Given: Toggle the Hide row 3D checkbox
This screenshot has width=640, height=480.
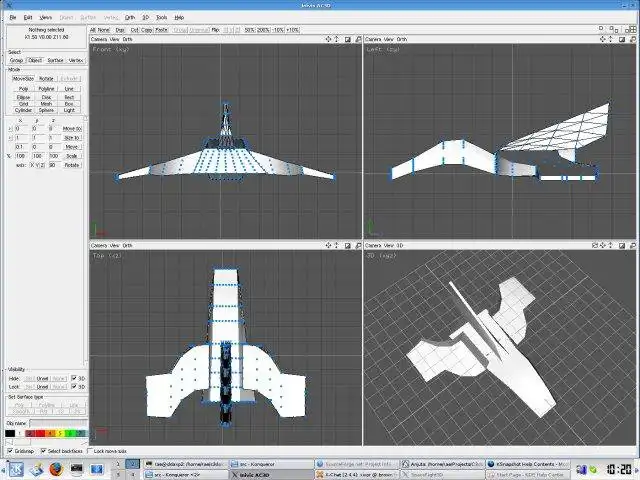Looking at the screenshot, I should (74, 378).
